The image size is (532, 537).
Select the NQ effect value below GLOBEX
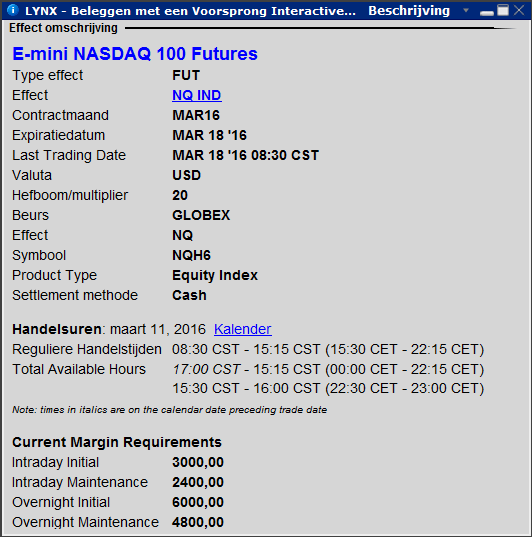(x=183, y=235)
